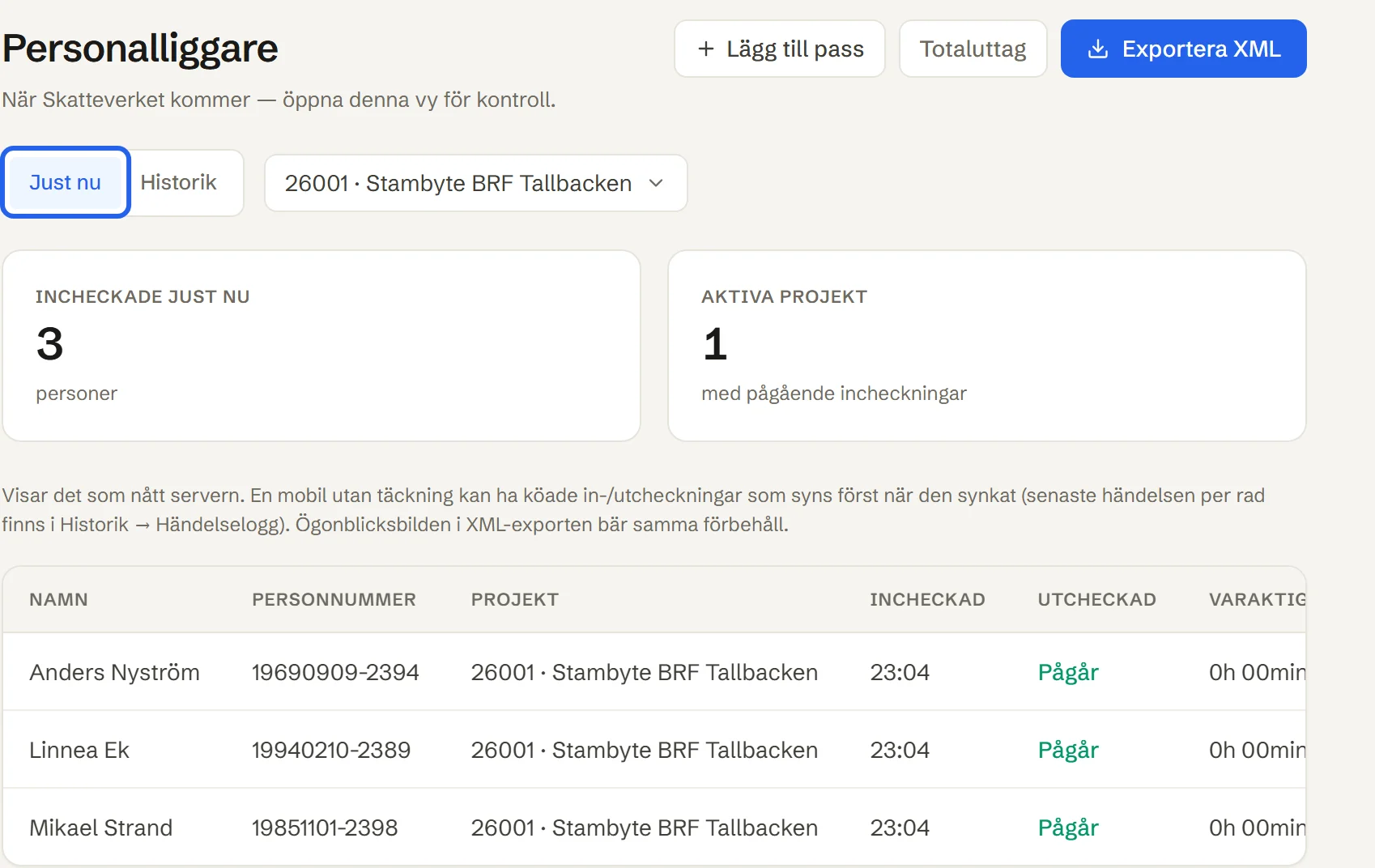Click Pågår status for Mikael Strand

click(x=1068, y=828)
